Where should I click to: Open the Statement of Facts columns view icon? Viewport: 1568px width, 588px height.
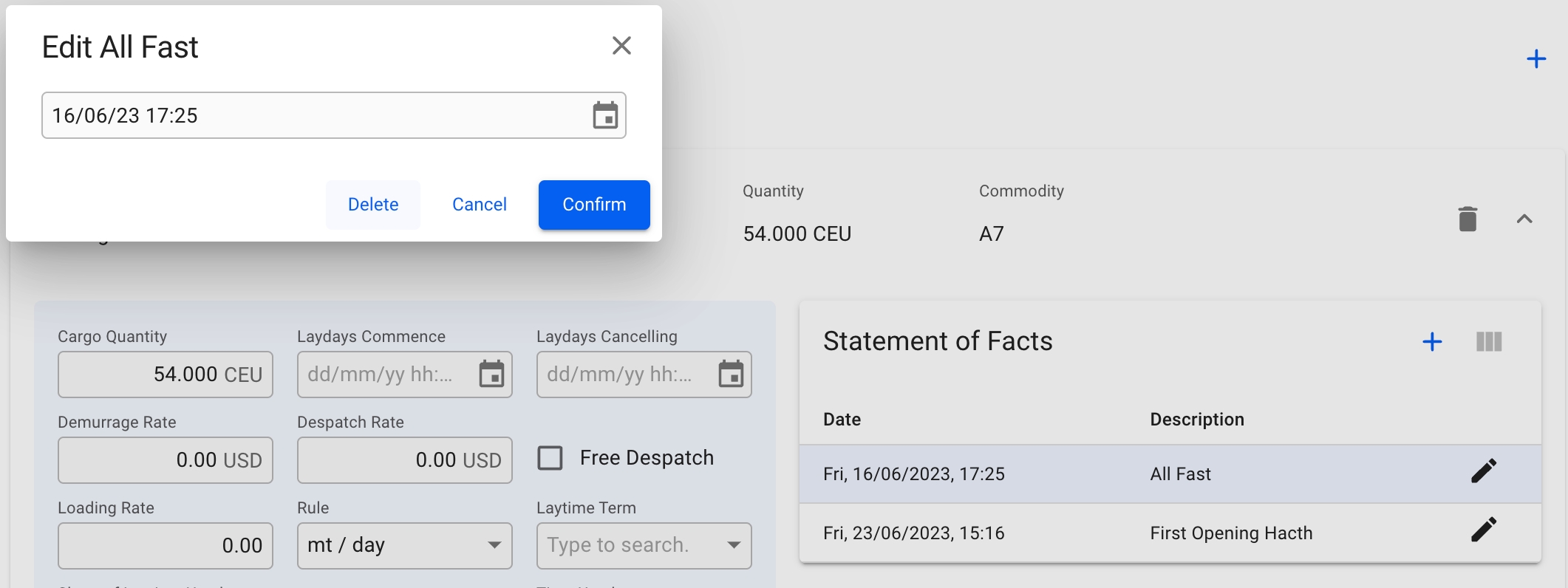pos(1488,342)
